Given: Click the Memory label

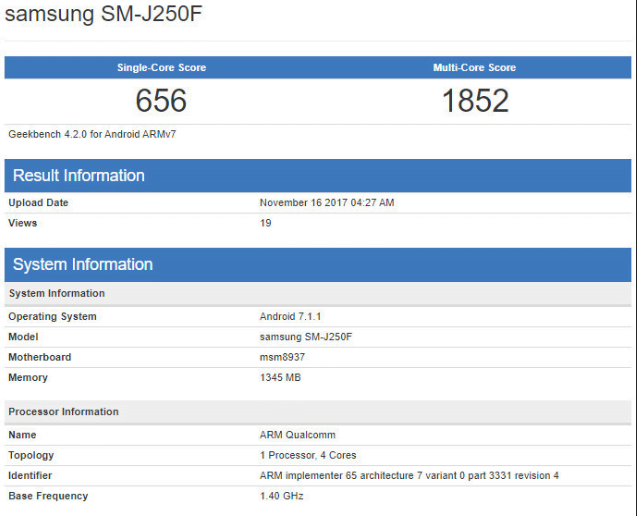Looking at the screenshot, I should 28,377.
